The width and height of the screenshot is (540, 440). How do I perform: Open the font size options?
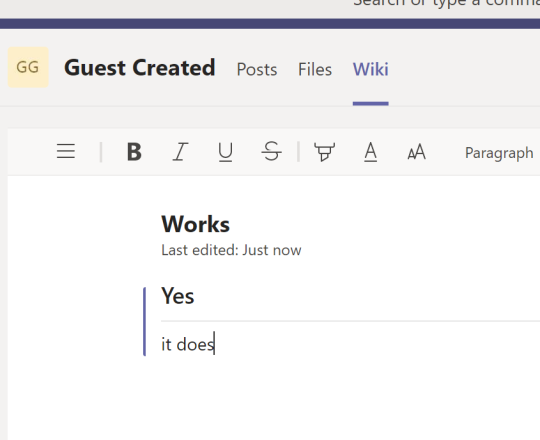coord(416,152)
